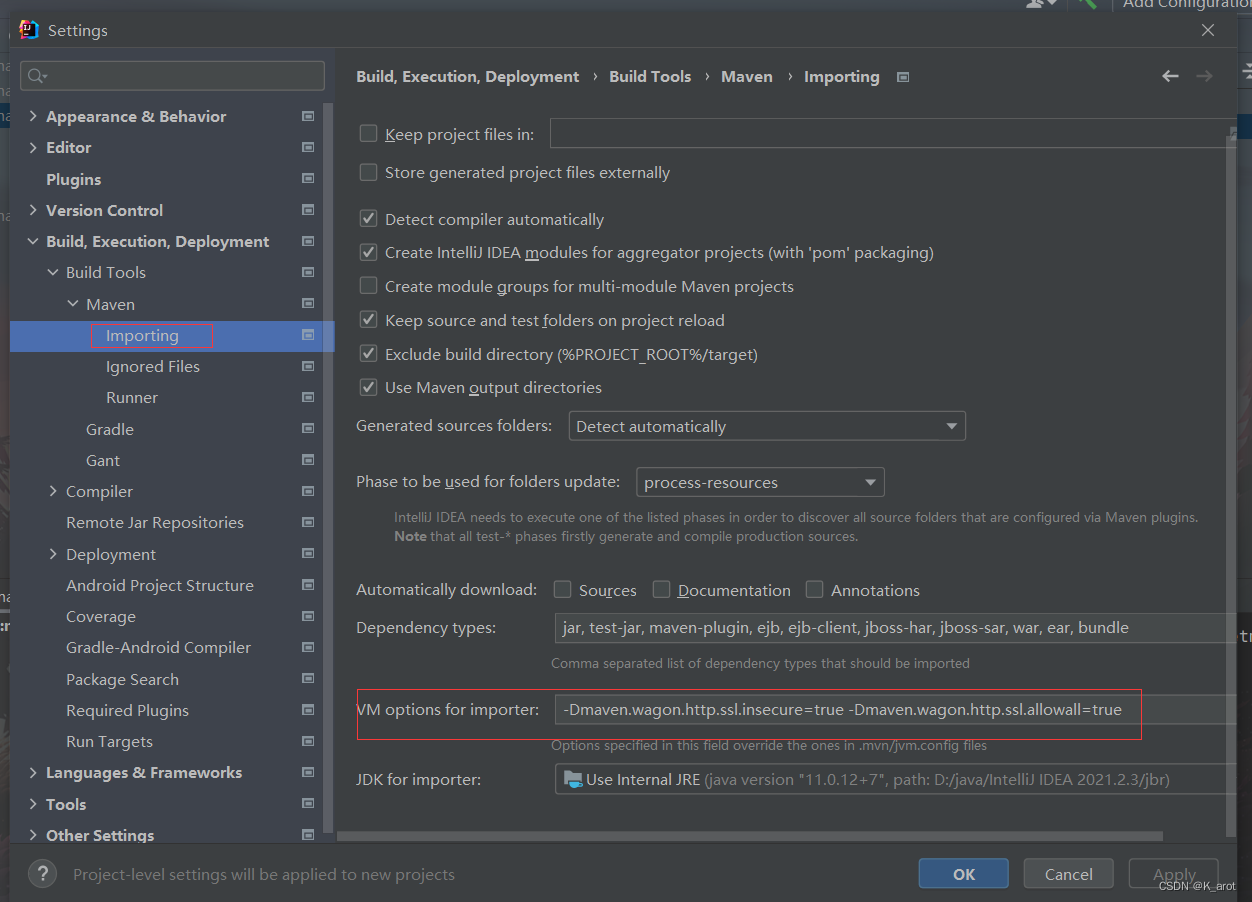This screenshot has width=1252, height=902.
Task: Enable Keep project files in checkbox
Action: (368, 133)
